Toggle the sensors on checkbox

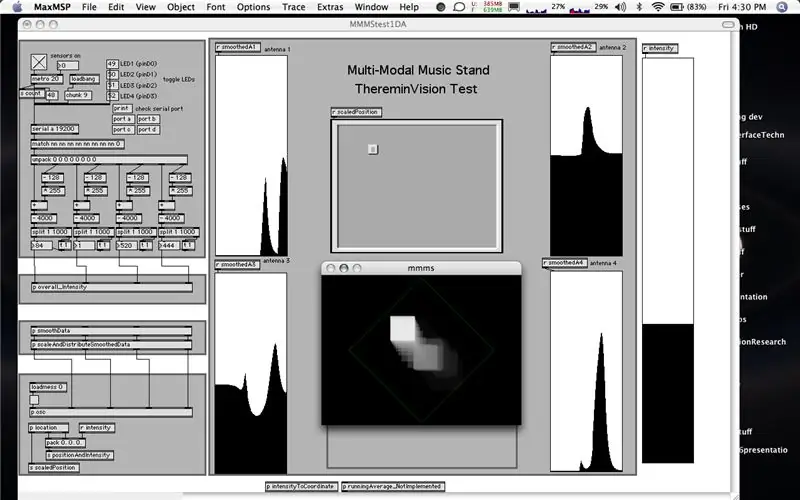click(39, 62)
